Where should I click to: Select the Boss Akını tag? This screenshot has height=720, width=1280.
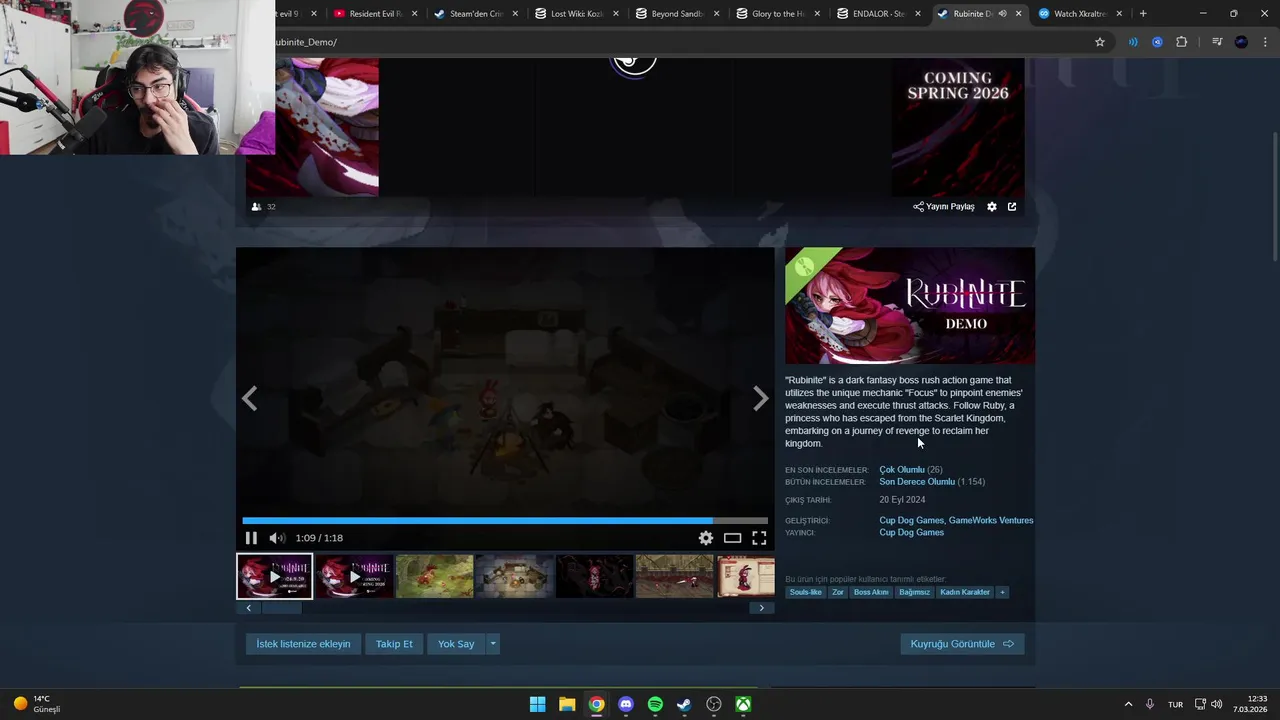(x=871, y=592)
